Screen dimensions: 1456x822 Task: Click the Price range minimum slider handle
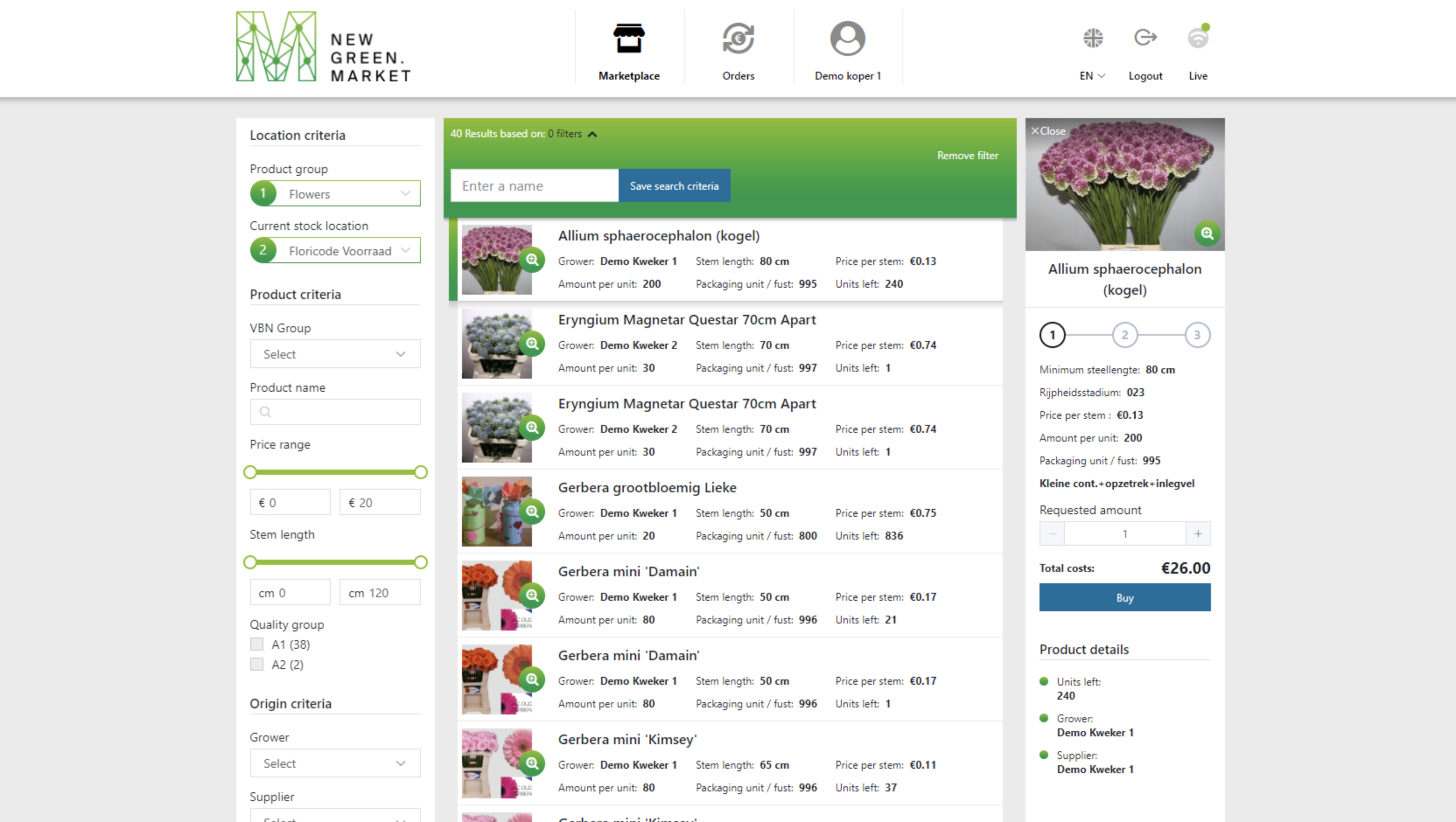[250, 472]
